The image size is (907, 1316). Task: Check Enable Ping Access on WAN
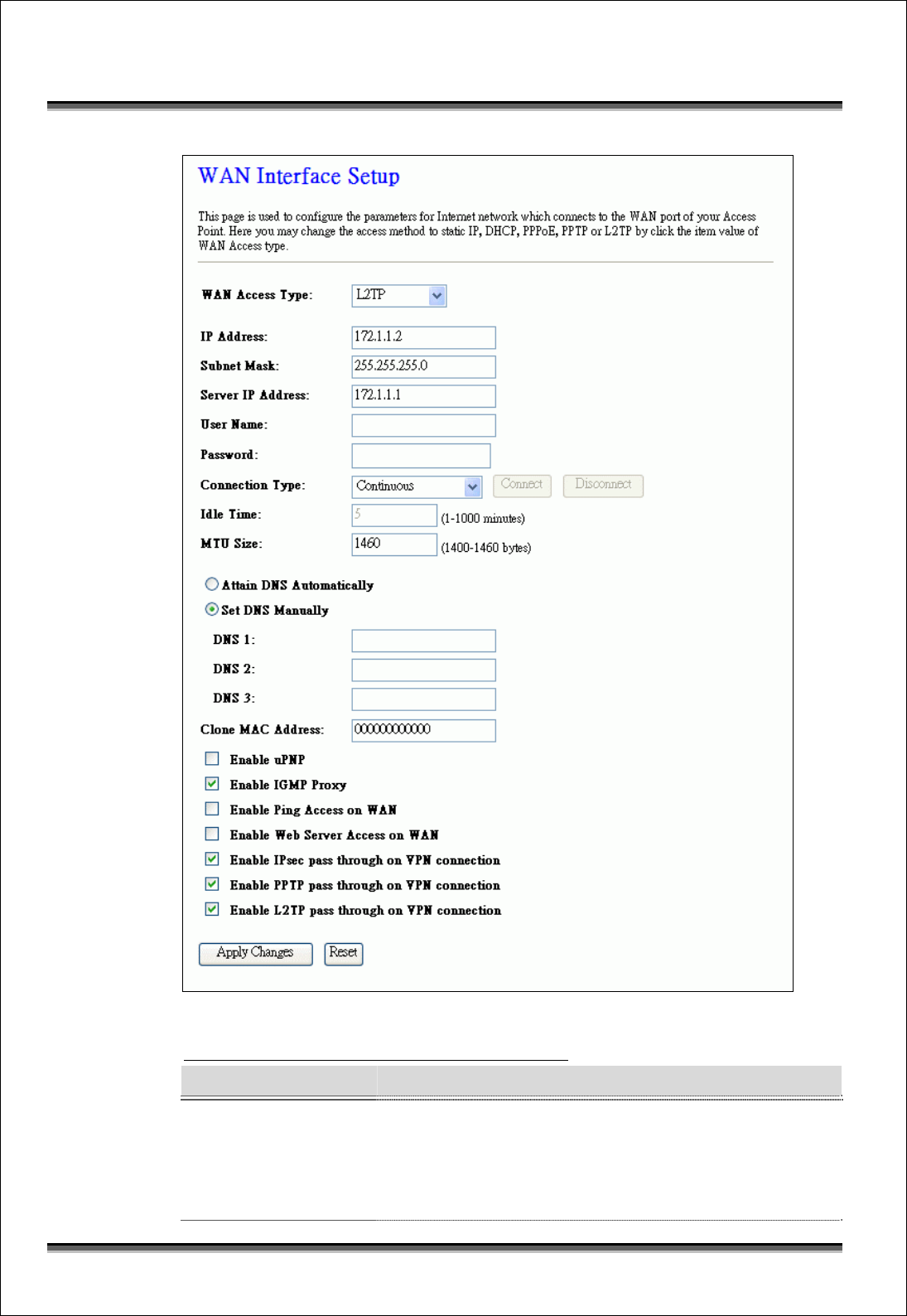pos(212,809)
